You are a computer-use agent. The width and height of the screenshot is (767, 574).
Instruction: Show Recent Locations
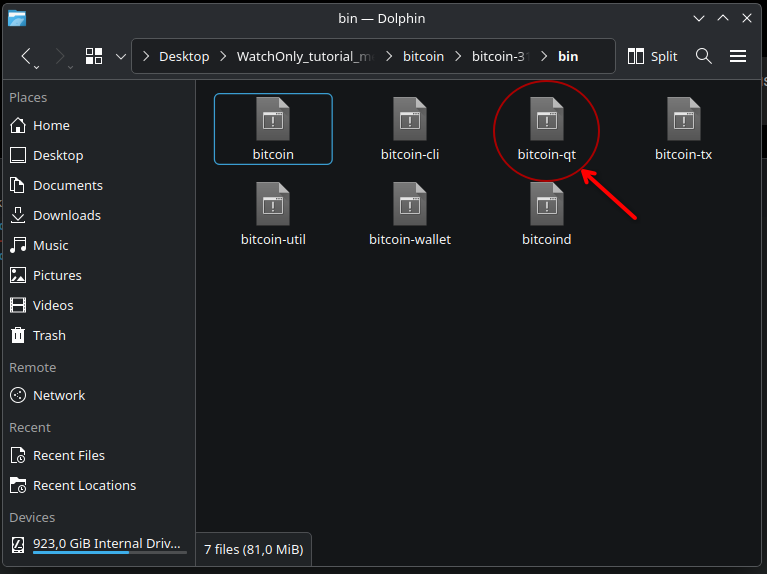click(x=98, y=485)
